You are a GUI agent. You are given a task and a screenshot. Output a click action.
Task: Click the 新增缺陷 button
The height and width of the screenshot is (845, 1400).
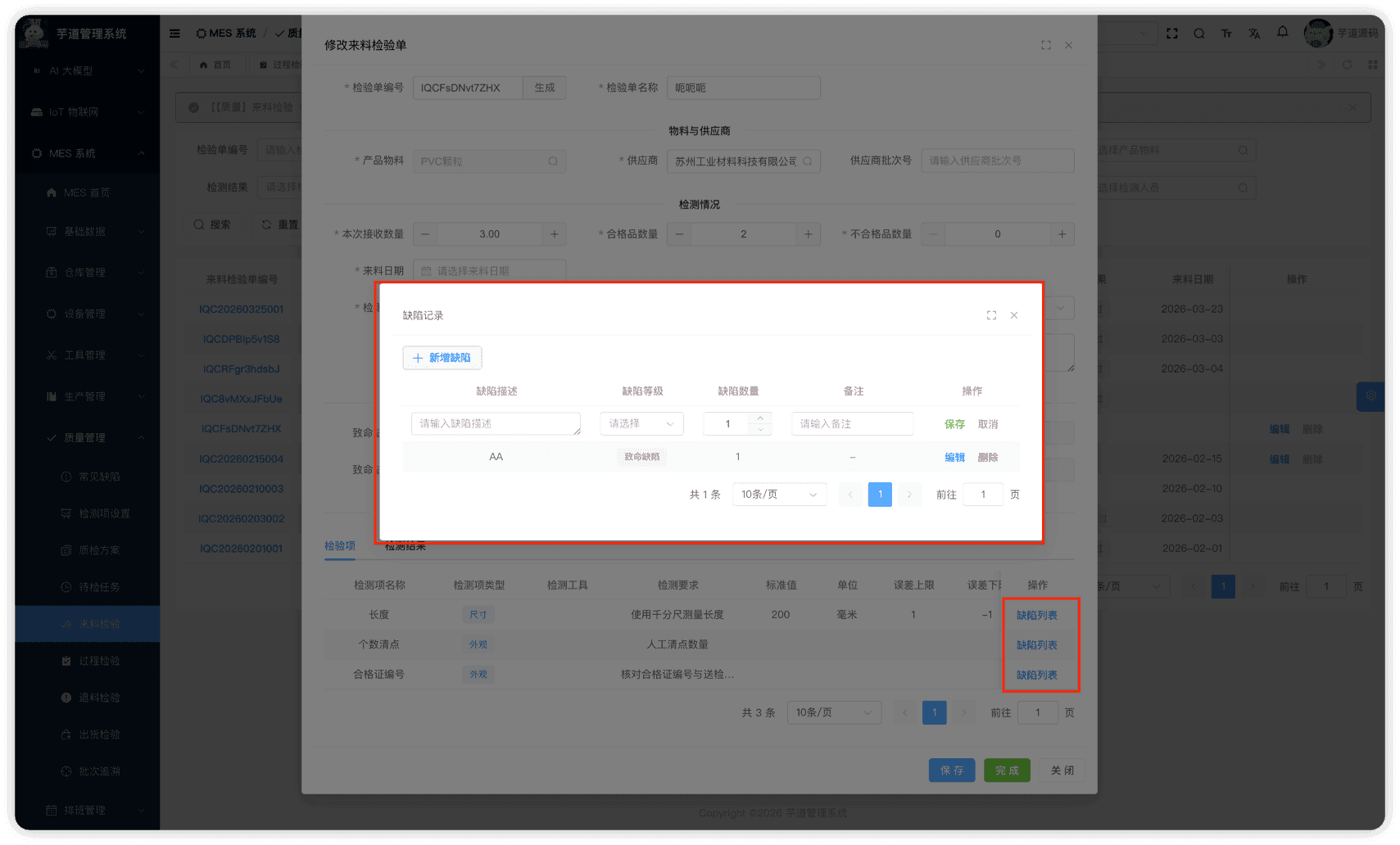442,358
